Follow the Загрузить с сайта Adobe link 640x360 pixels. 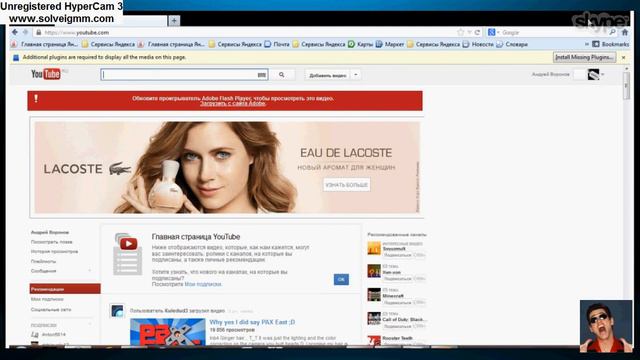click(x=233, y=104)
